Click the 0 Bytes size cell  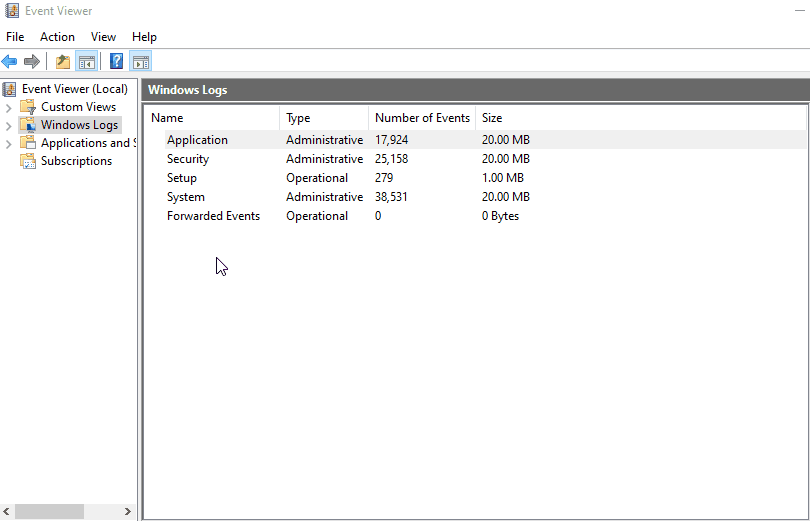[500, 216]
